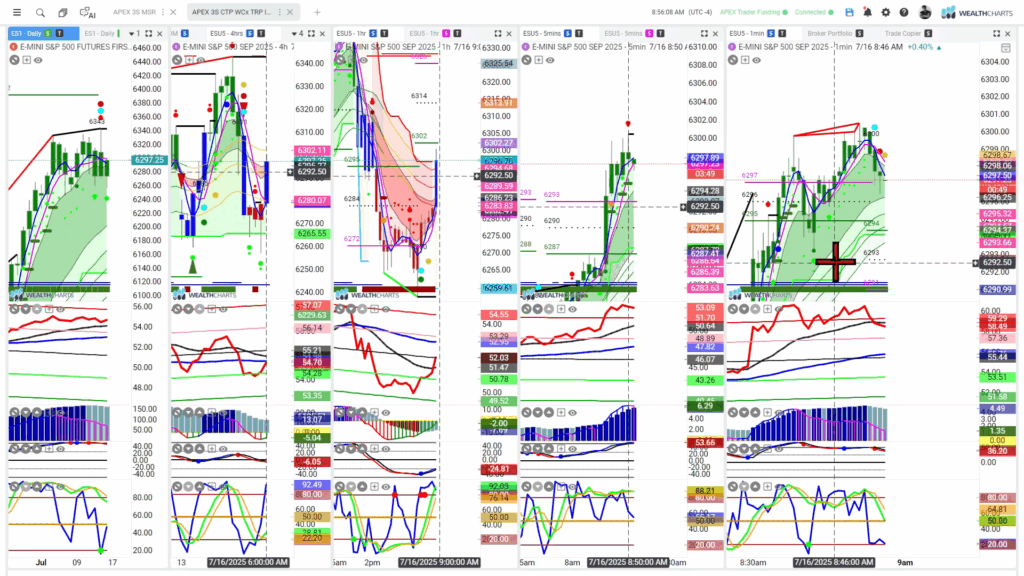Click green 6265.55 price label on 4hrs axis

pyautogui.click(x=312, y=233)
